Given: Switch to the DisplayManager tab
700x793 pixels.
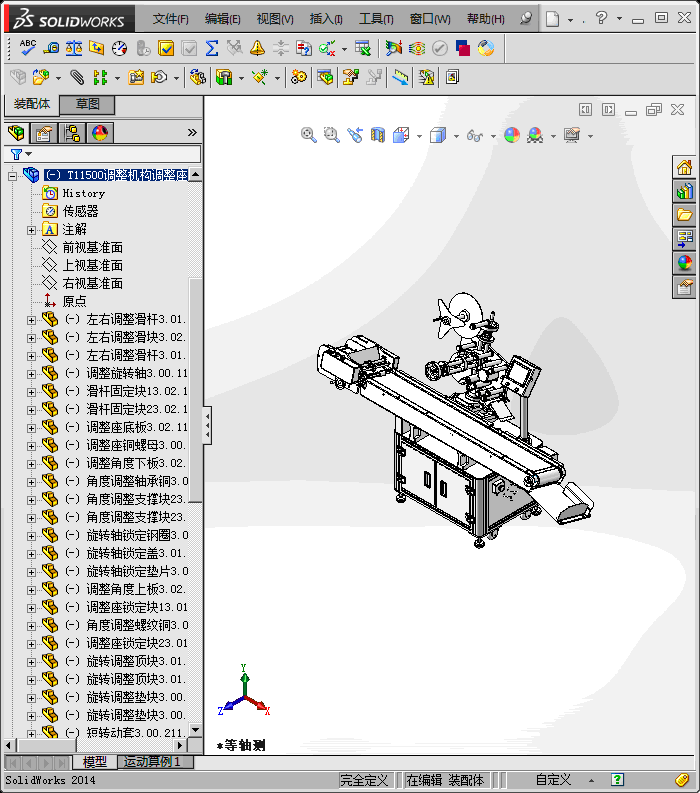Looking at the screenshot, I should pos(100,134).
